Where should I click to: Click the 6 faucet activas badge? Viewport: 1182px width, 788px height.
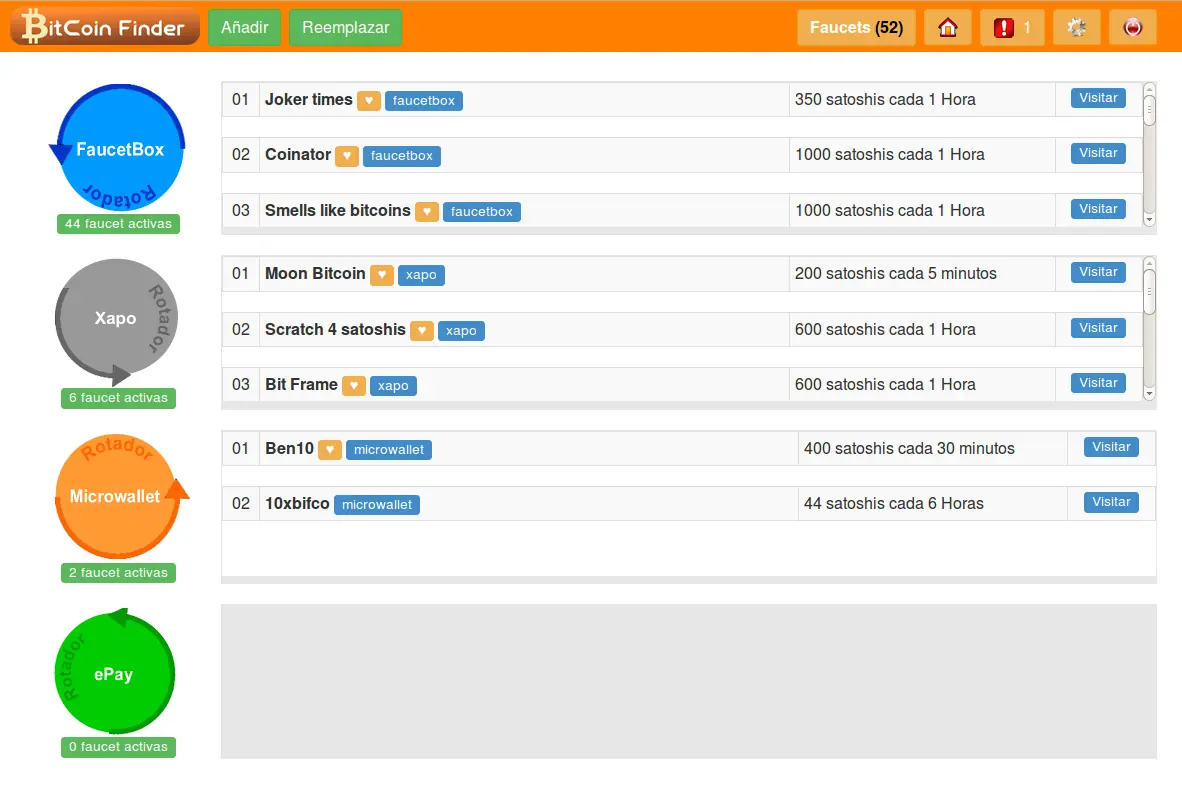[118, 398]
